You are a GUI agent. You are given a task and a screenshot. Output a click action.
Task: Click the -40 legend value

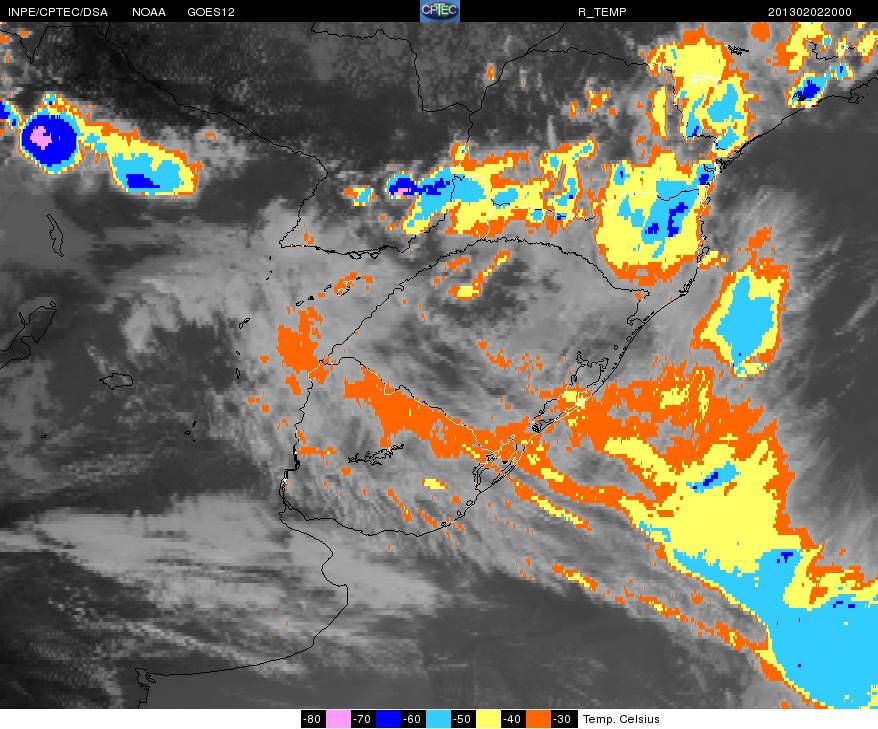coord(513,719)
